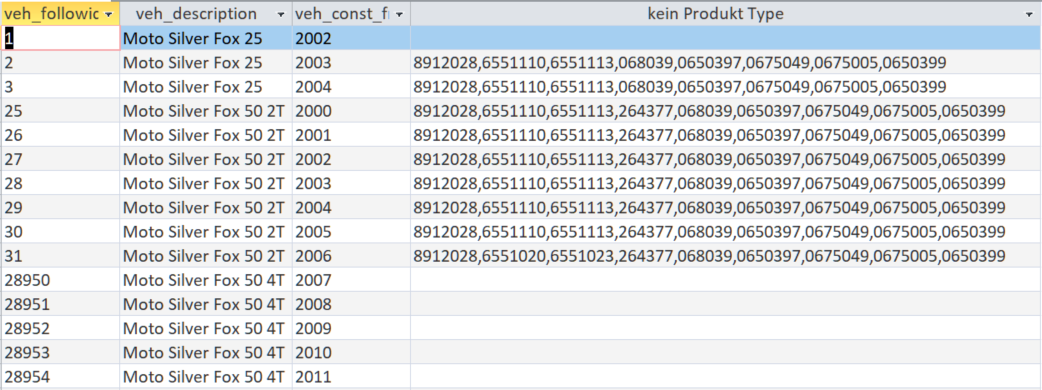Click empty kein Produkt Type cell in row 1
This screenshot has height=390, width=1042.
pyautogui.click(x=726, y=39)
